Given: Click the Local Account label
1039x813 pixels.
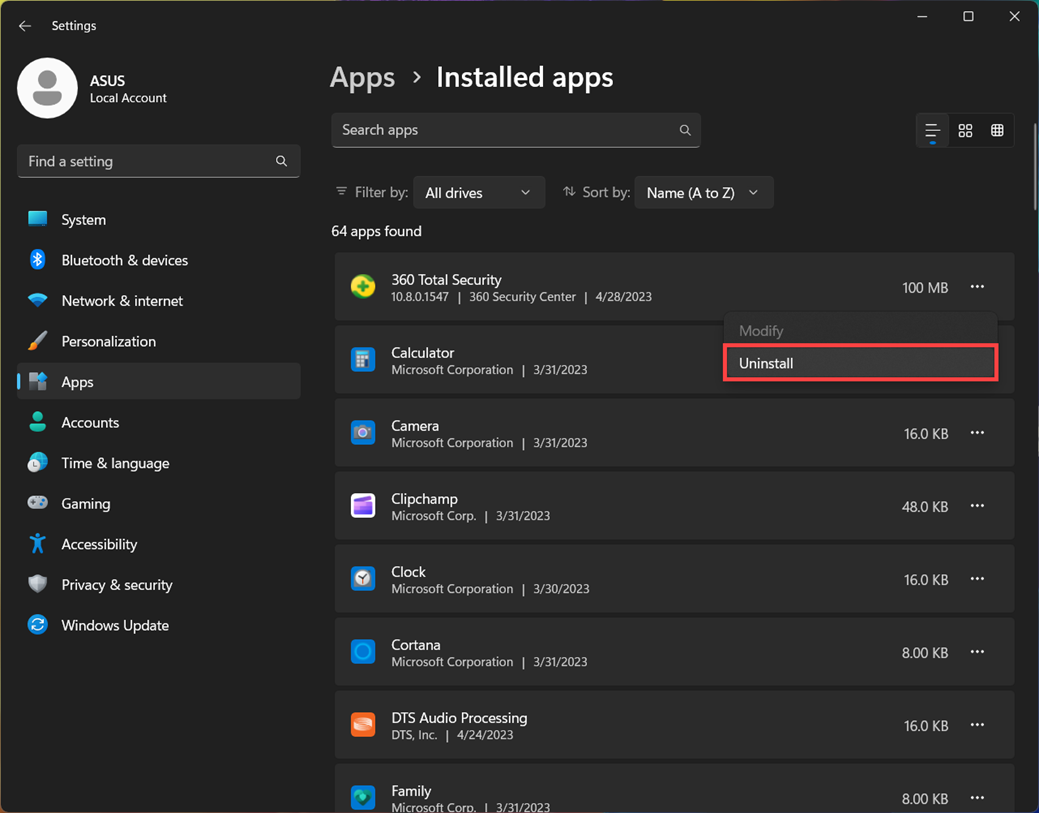Looking at the screenshot, I should click(x=129, y=98).
